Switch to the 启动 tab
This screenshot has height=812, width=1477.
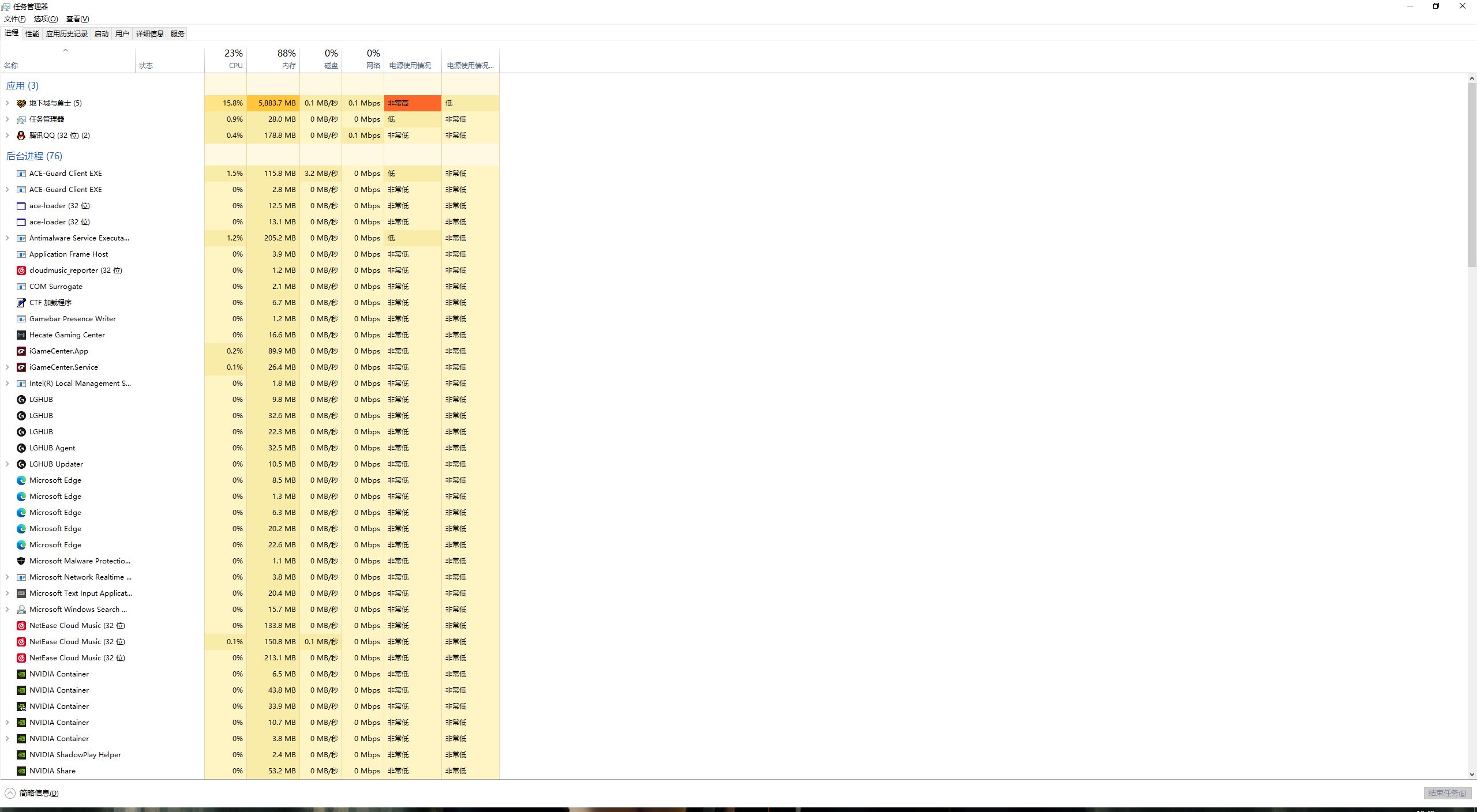coord(102,34)
